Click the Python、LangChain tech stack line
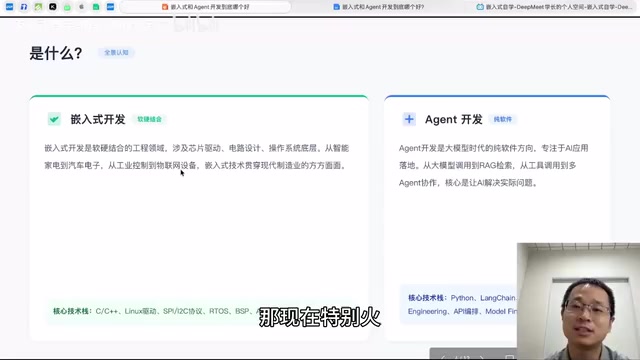This screenshot has width=640, height=360. pyautogui.click(x=462, y=298)
